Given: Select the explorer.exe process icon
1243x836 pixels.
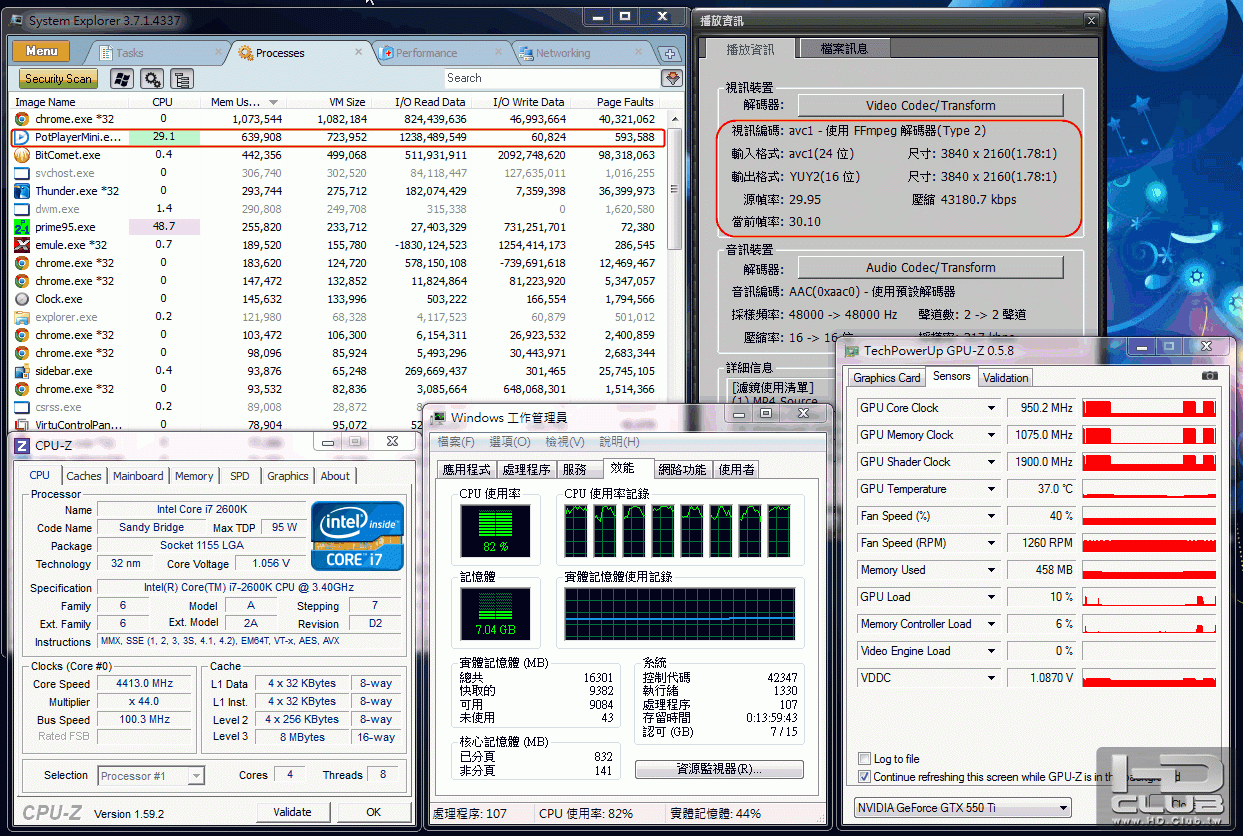Looking at the screenshot, I should [x=22, y=317].
